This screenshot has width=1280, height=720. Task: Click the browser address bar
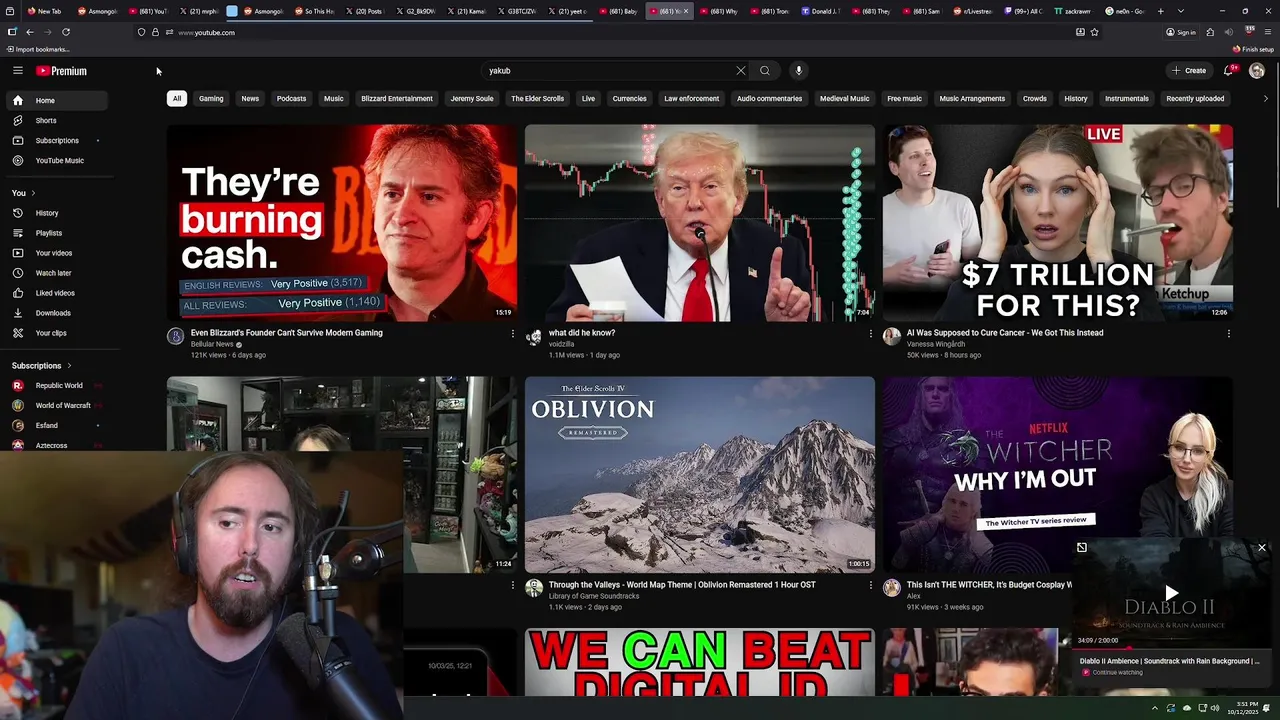tap(620, 32)
